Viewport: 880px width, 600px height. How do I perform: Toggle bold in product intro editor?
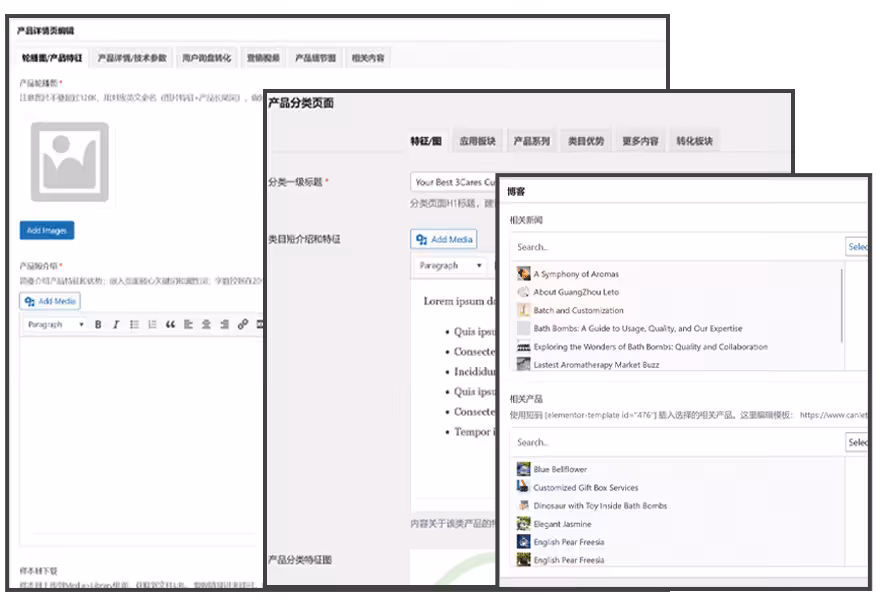coord(98,324)
